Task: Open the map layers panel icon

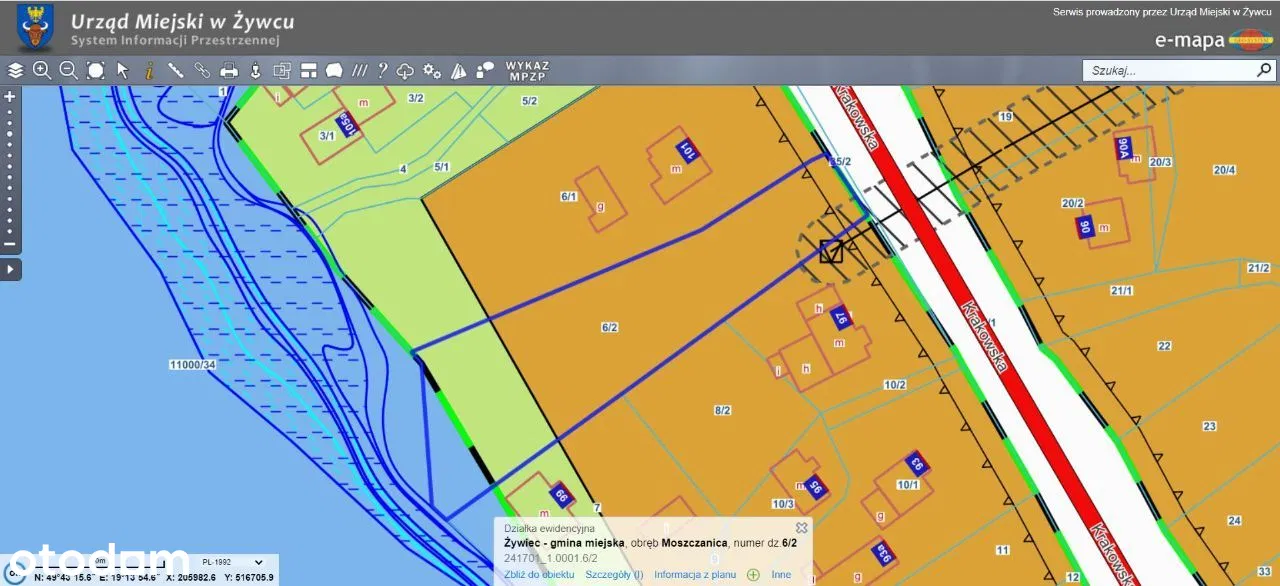Action: coord(15,70)
